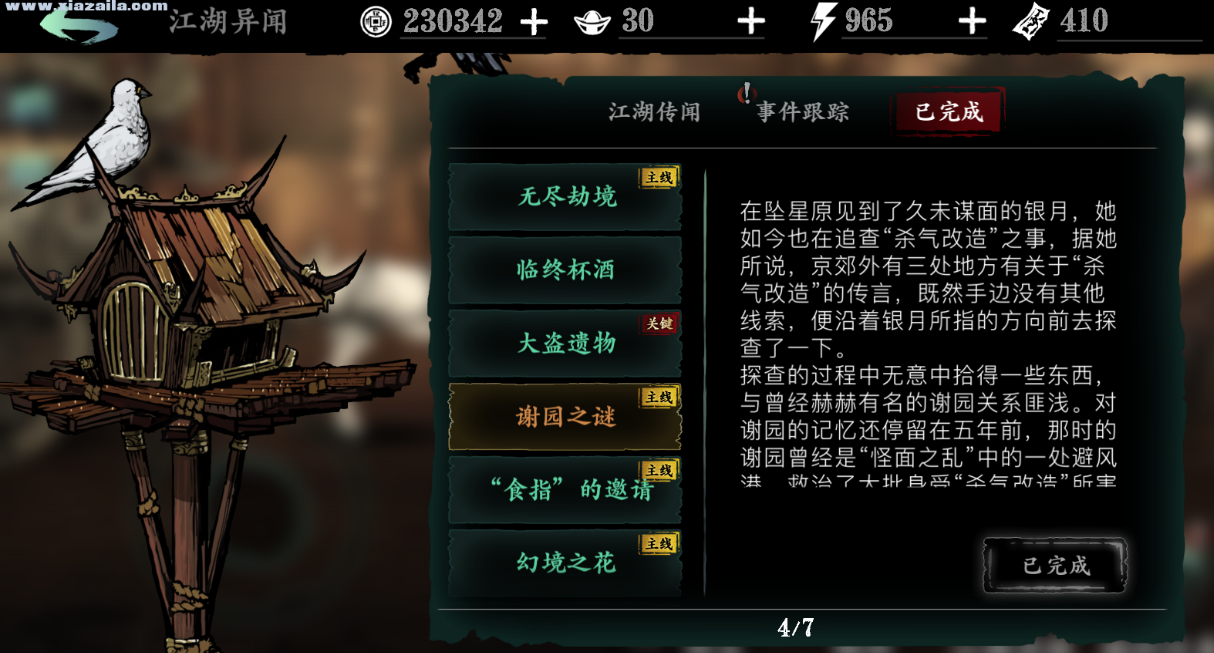Viewport: 1214px width, 653px height.
Task: Open “食指”的邀请 quest entry
Action: click(x=565, y=490)
